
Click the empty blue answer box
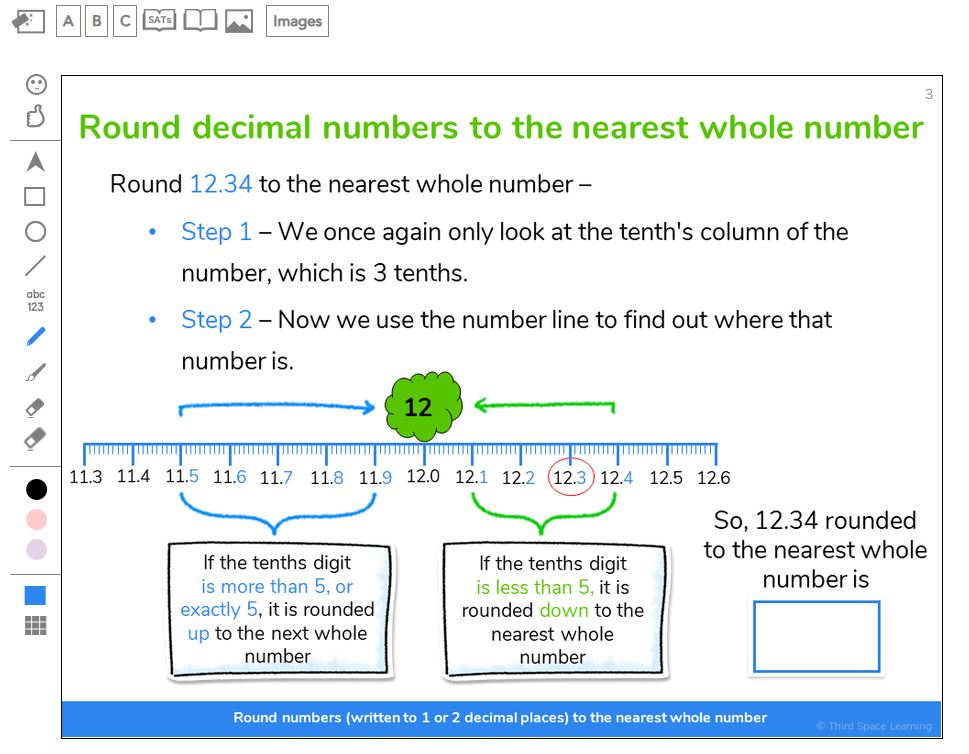pos(816,637)
